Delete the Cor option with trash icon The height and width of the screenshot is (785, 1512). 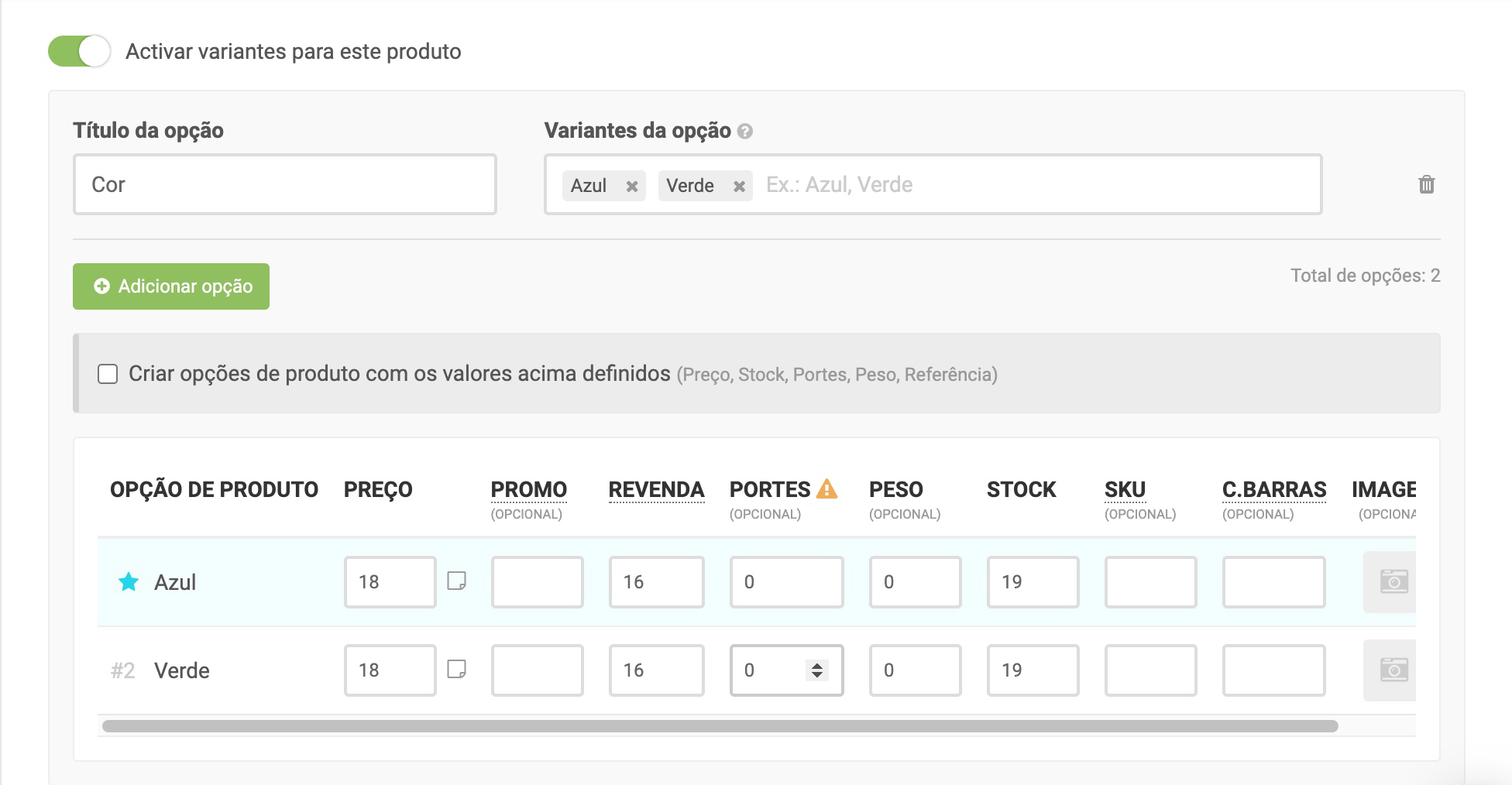coord(1426,185)
